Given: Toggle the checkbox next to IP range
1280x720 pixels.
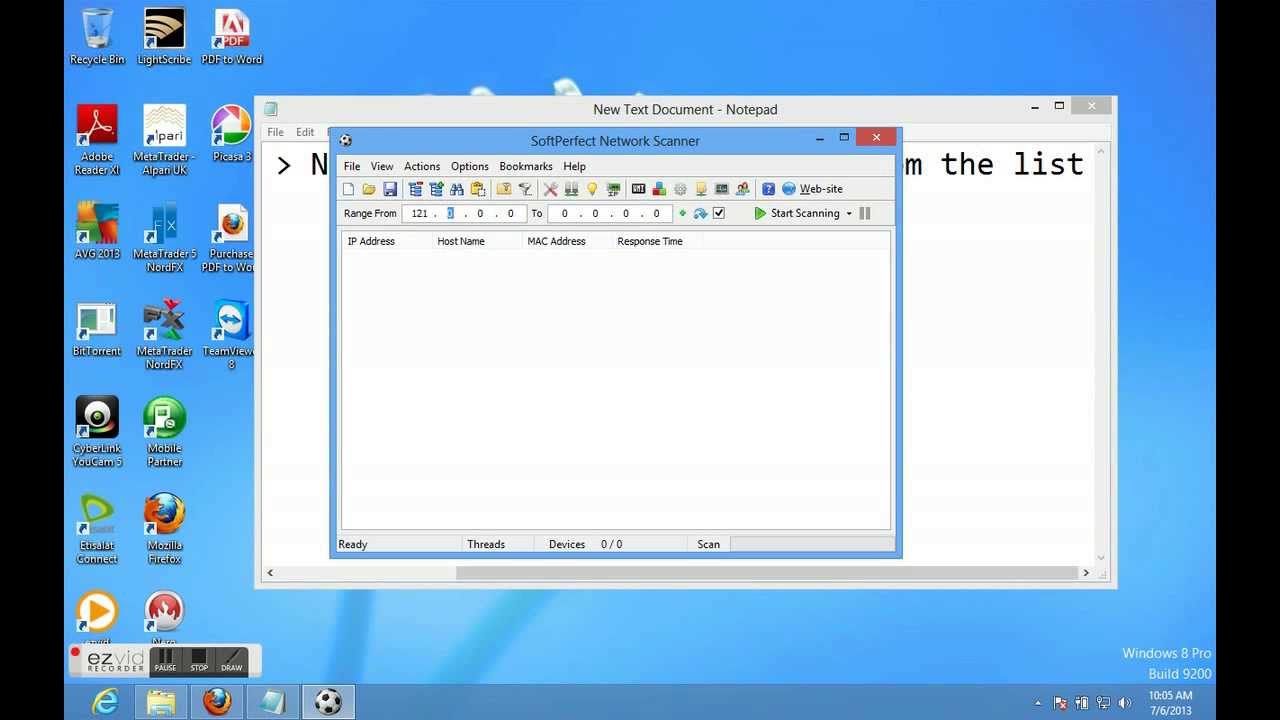Looking at the screenshot, I should click(x=718, y=213).
